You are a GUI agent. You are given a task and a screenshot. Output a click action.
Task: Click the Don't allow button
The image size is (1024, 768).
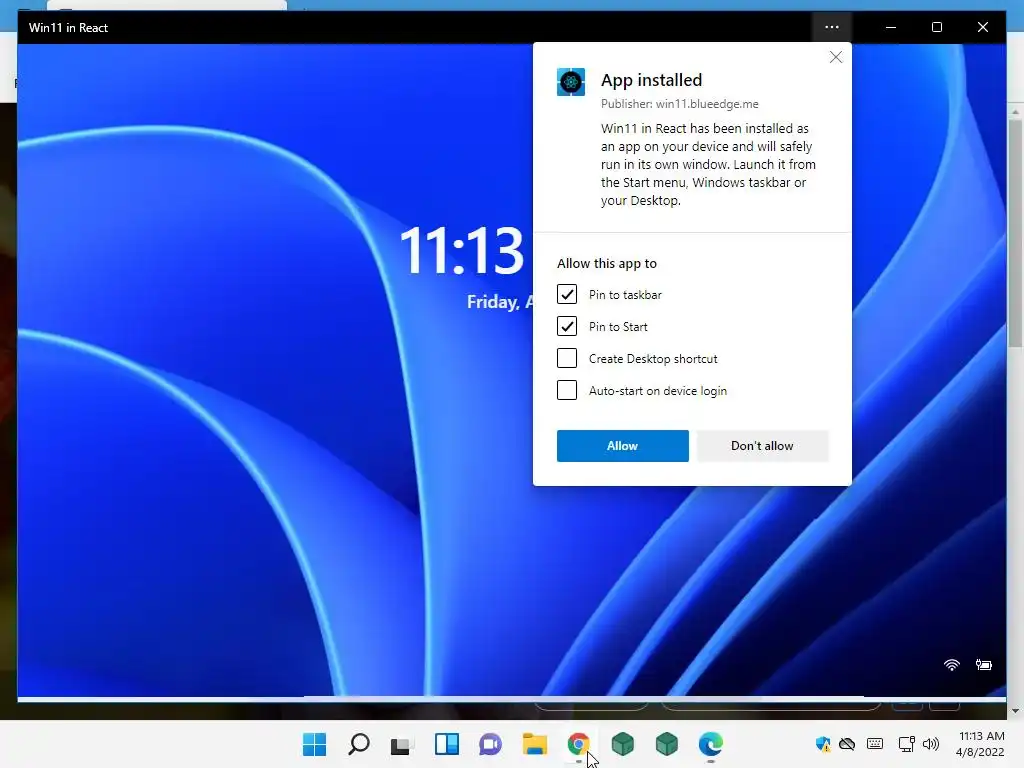(x=762, y=446)
